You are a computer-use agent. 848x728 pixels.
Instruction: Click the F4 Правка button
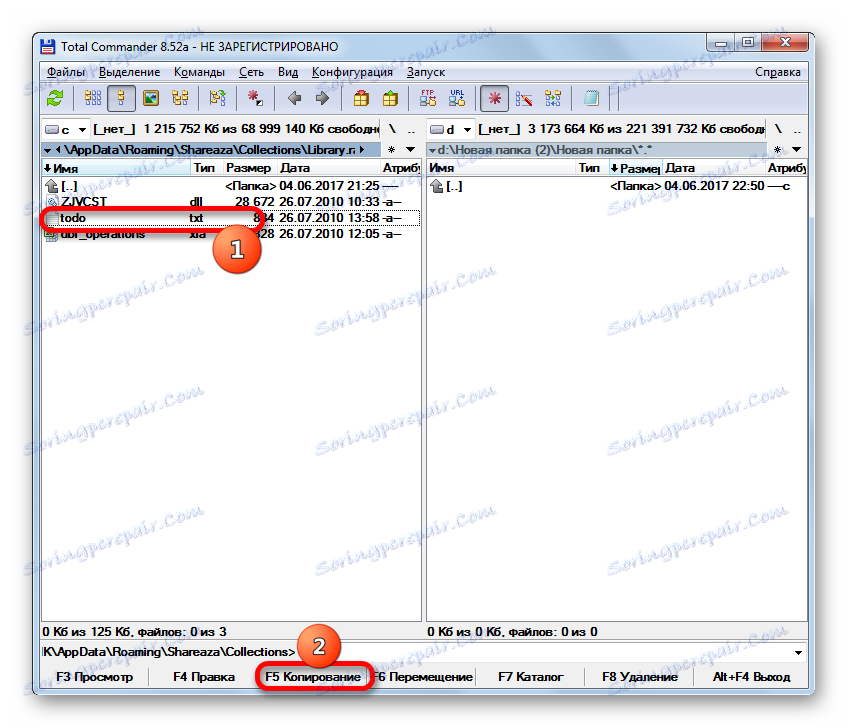(x=204, y=677)
